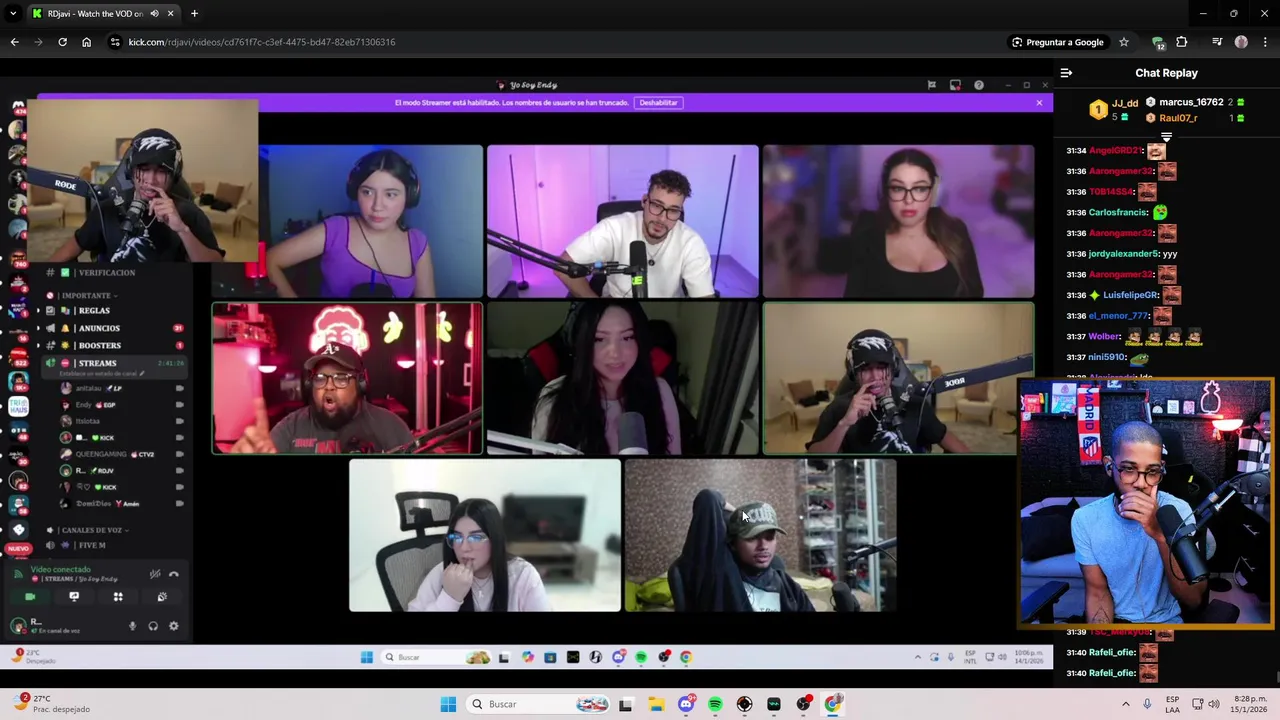Toggle the Discord camera button
Viewport: 1280px width, 720px height.
[30, 597]
